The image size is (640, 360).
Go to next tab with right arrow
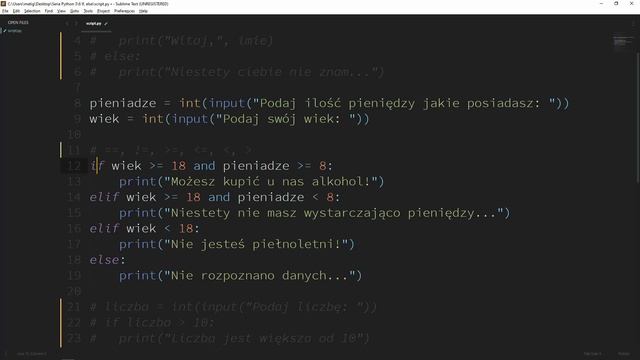pos(76,24)
